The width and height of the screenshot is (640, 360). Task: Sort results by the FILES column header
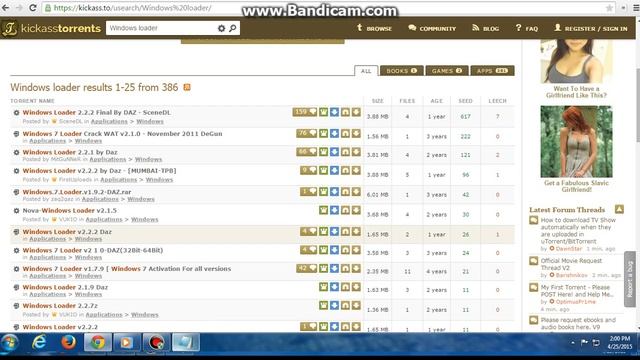[407, 101]
